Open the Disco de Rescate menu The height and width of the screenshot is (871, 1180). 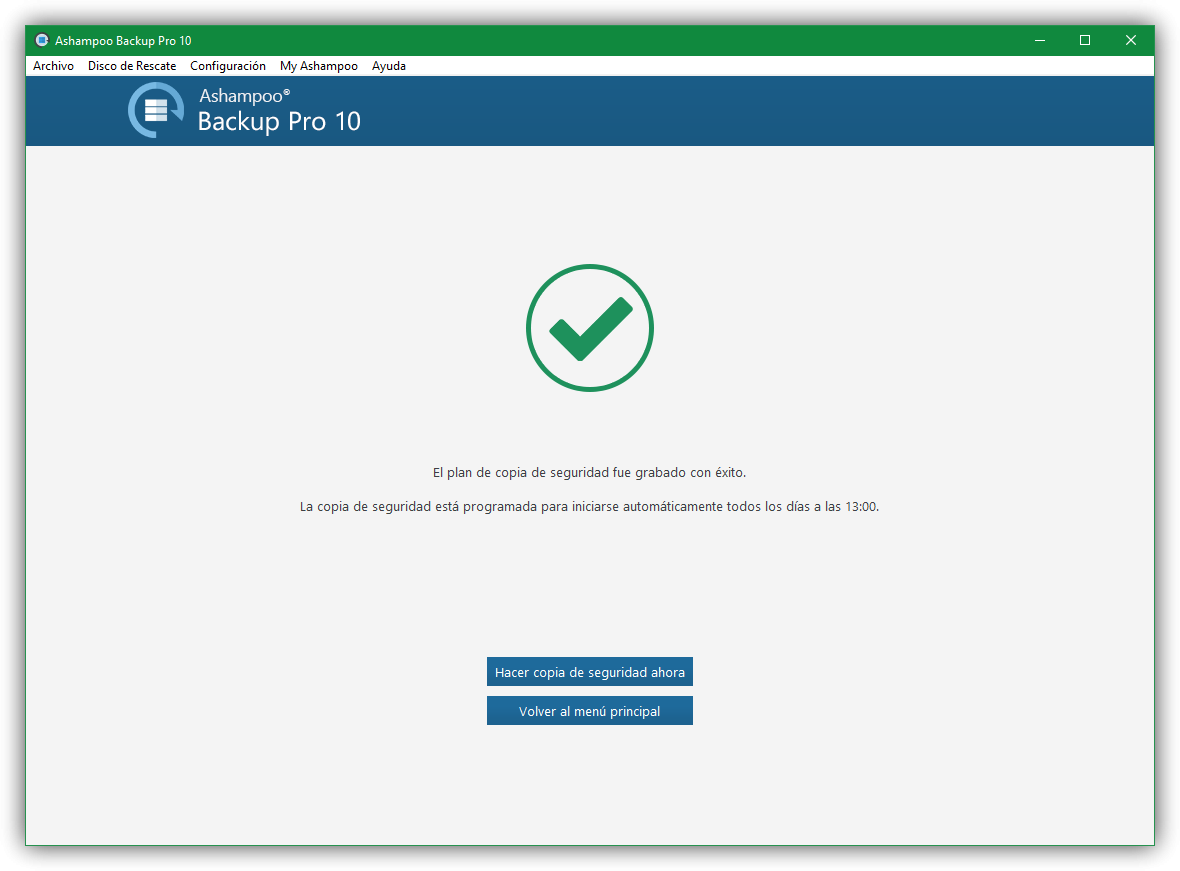(132, 66)
